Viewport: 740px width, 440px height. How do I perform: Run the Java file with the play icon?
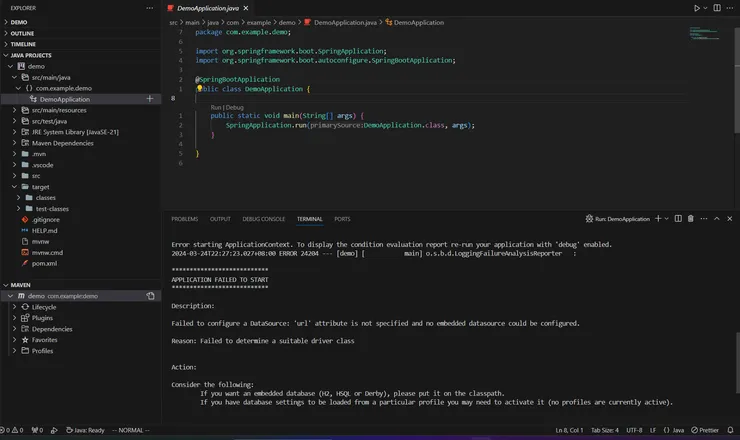point(697,8)
